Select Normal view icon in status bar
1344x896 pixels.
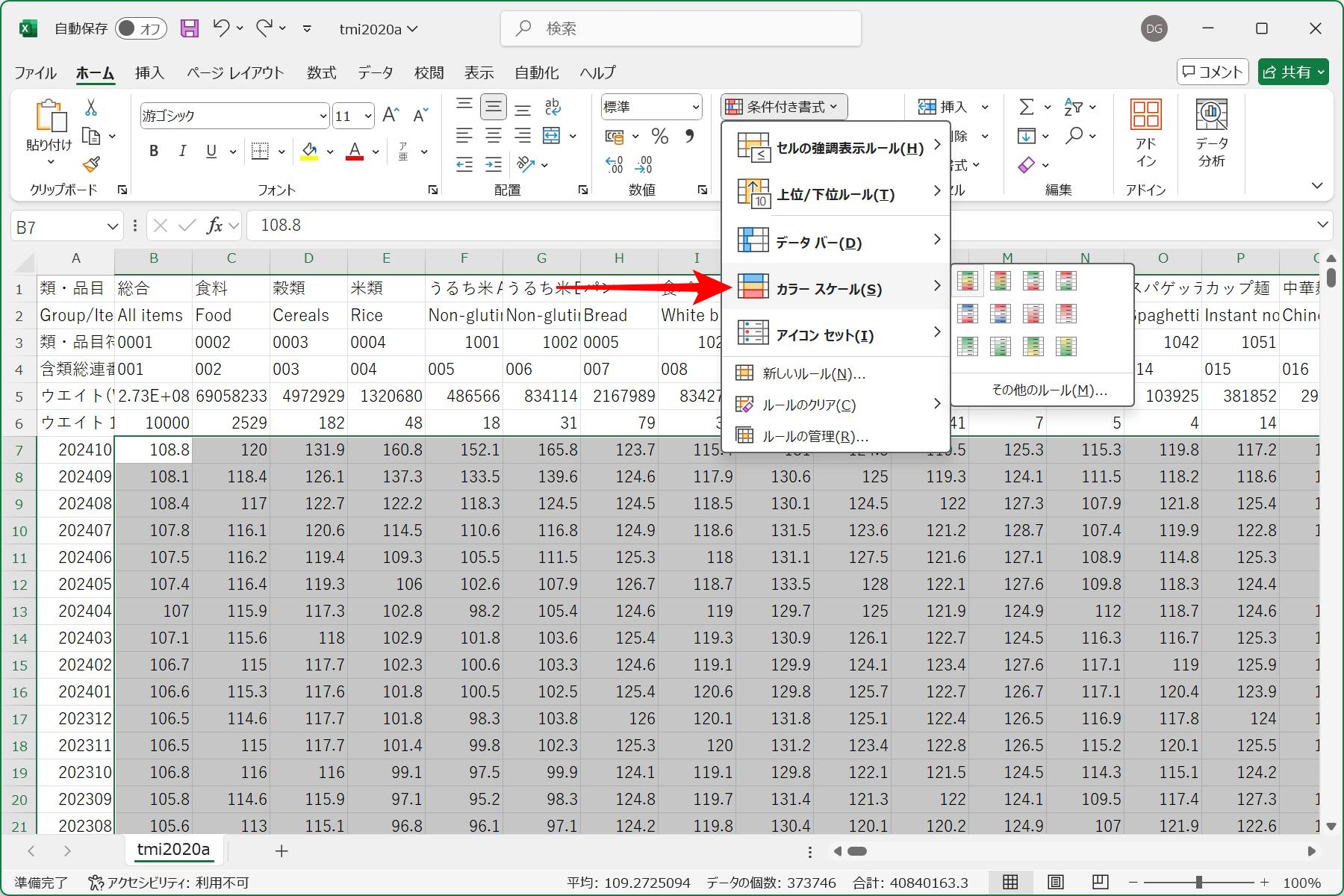[x=1010, y=883]
